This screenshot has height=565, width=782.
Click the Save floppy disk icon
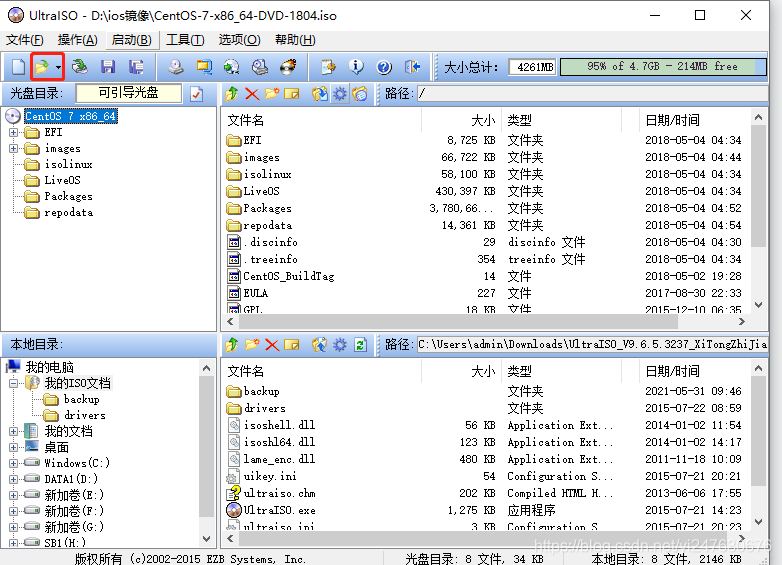click(108, 67)
